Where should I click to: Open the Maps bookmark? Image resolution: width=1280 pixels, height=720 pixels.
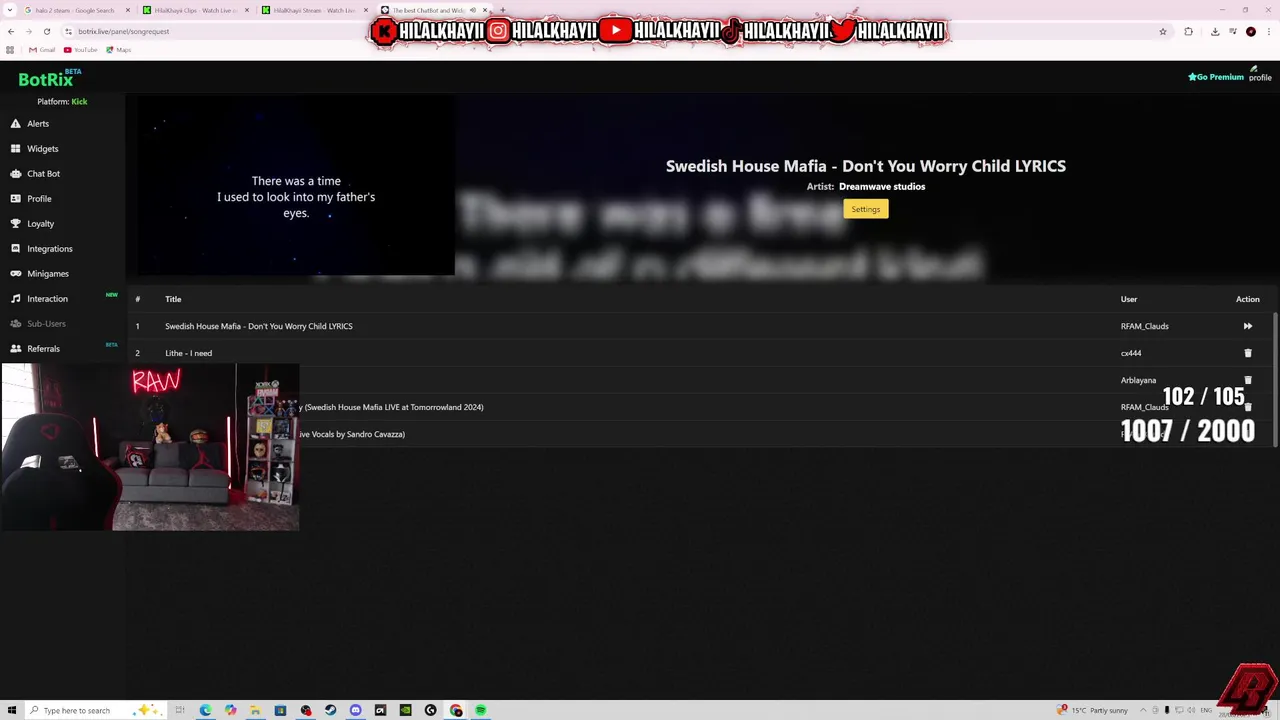(118, 50)
